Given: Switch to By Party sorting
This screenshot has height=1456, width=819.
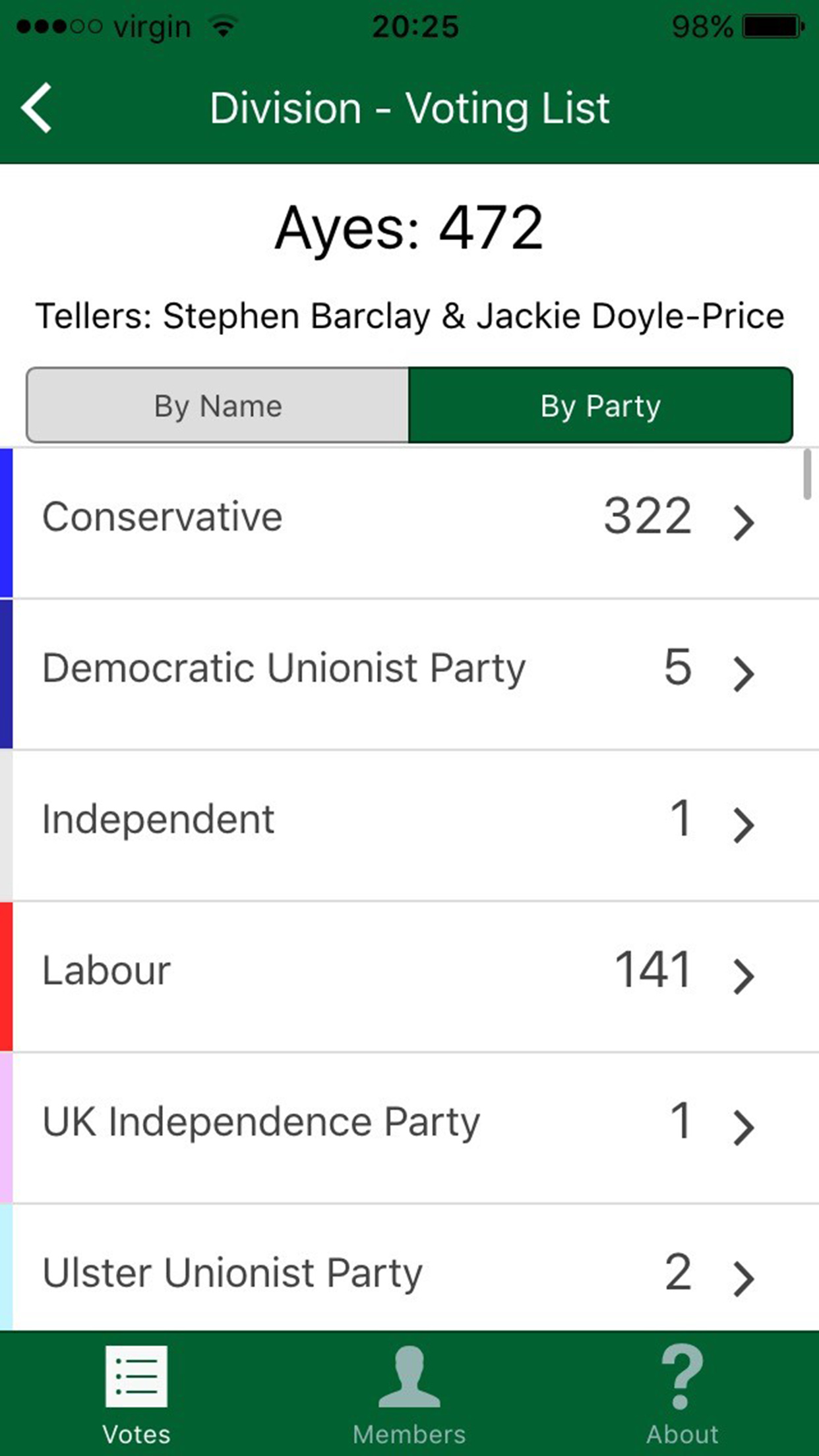Looking at the screenshot, I should [600, 406].
